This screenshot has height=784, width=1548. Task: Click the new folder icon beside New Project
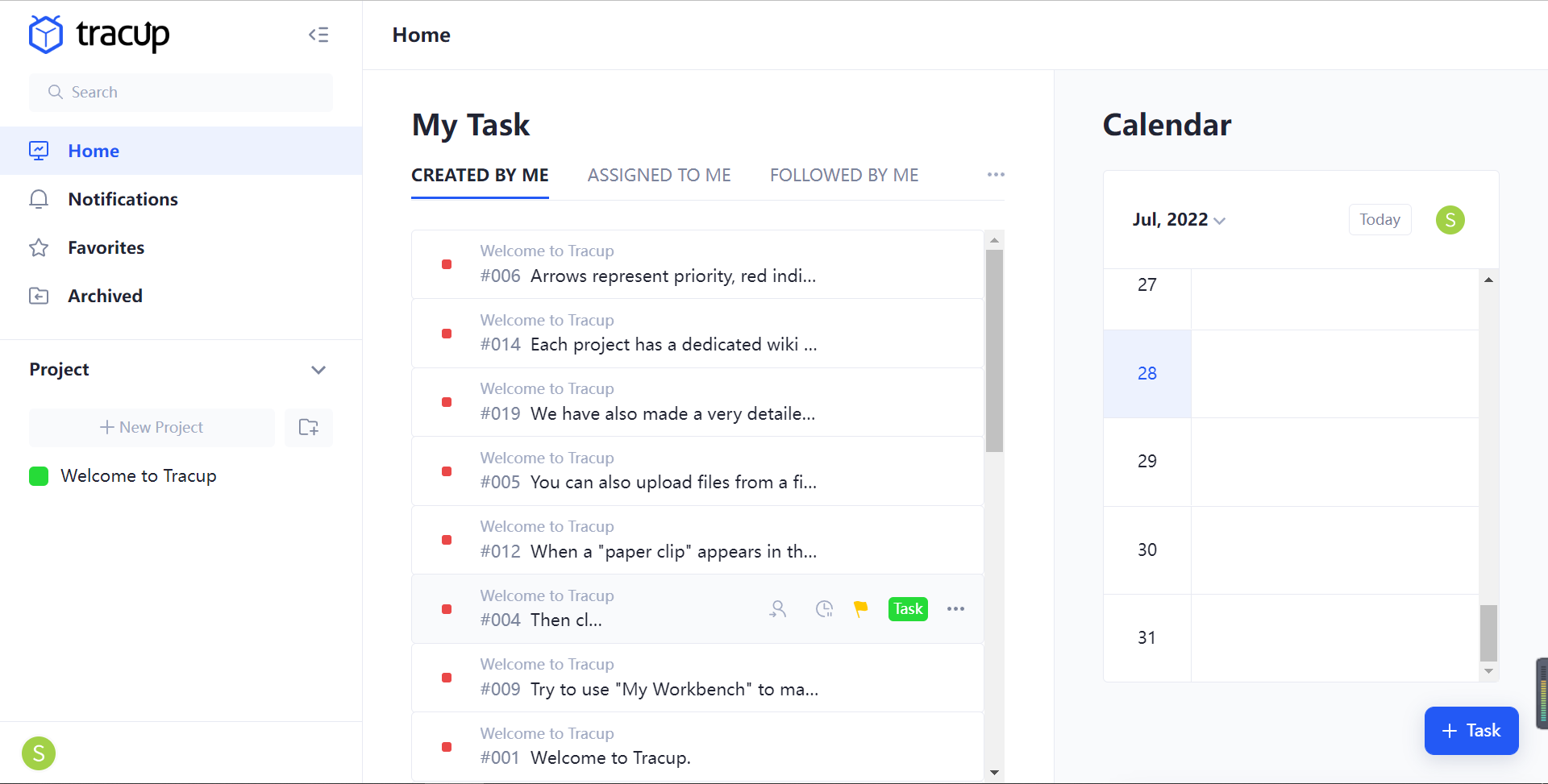[x=308, y=427]
